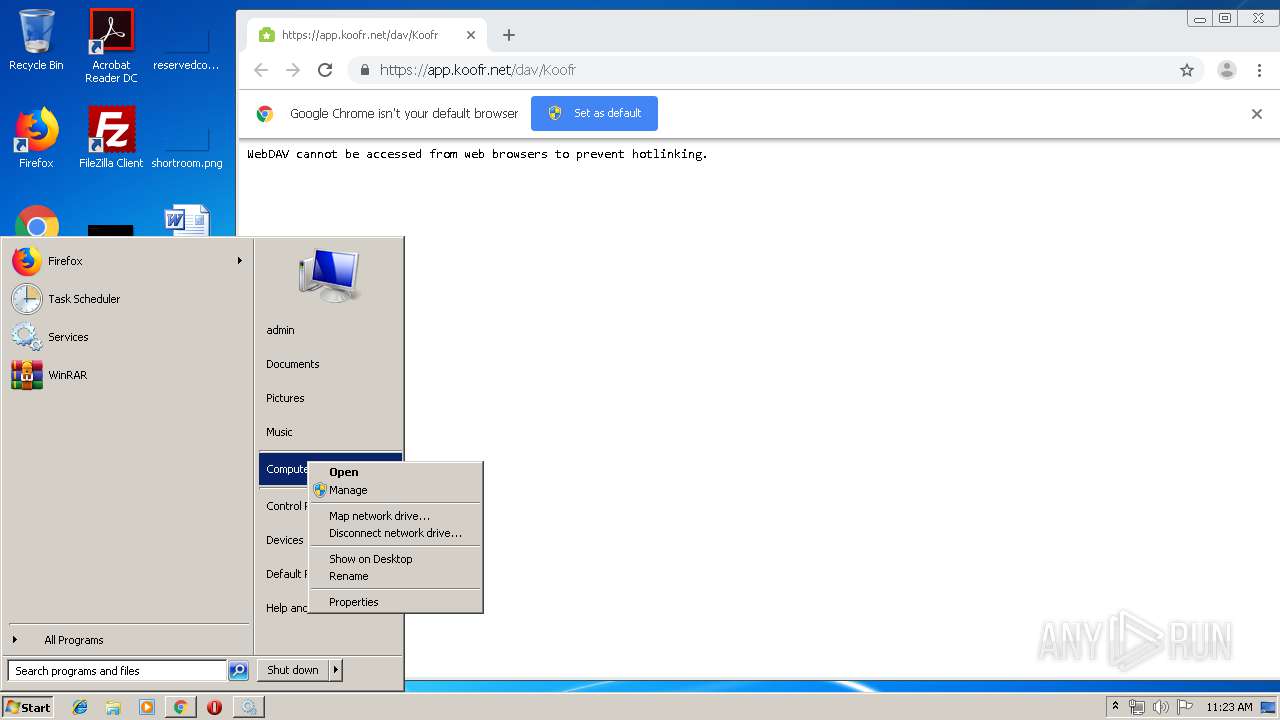Screen dimensions: 1280x720
Task: Choose Properties in the context menu
Action: tap(395, 602)
